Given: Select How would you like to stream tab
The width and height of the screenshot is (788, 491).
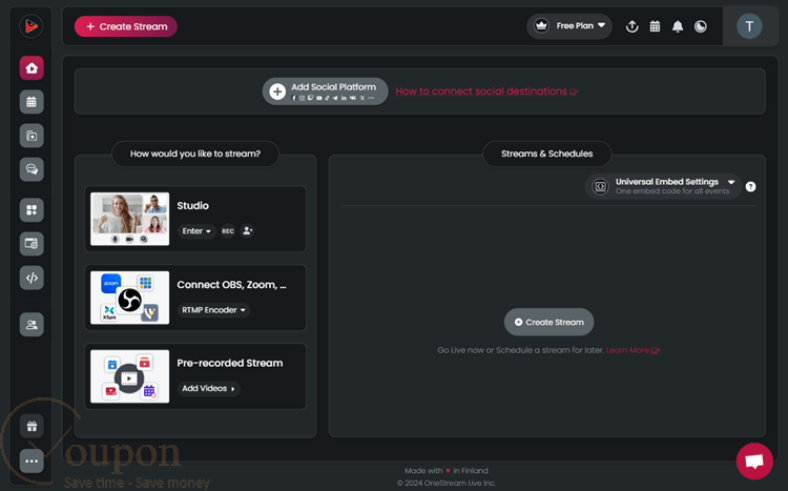Looking at the screenshot, I should tap(195, 154).
